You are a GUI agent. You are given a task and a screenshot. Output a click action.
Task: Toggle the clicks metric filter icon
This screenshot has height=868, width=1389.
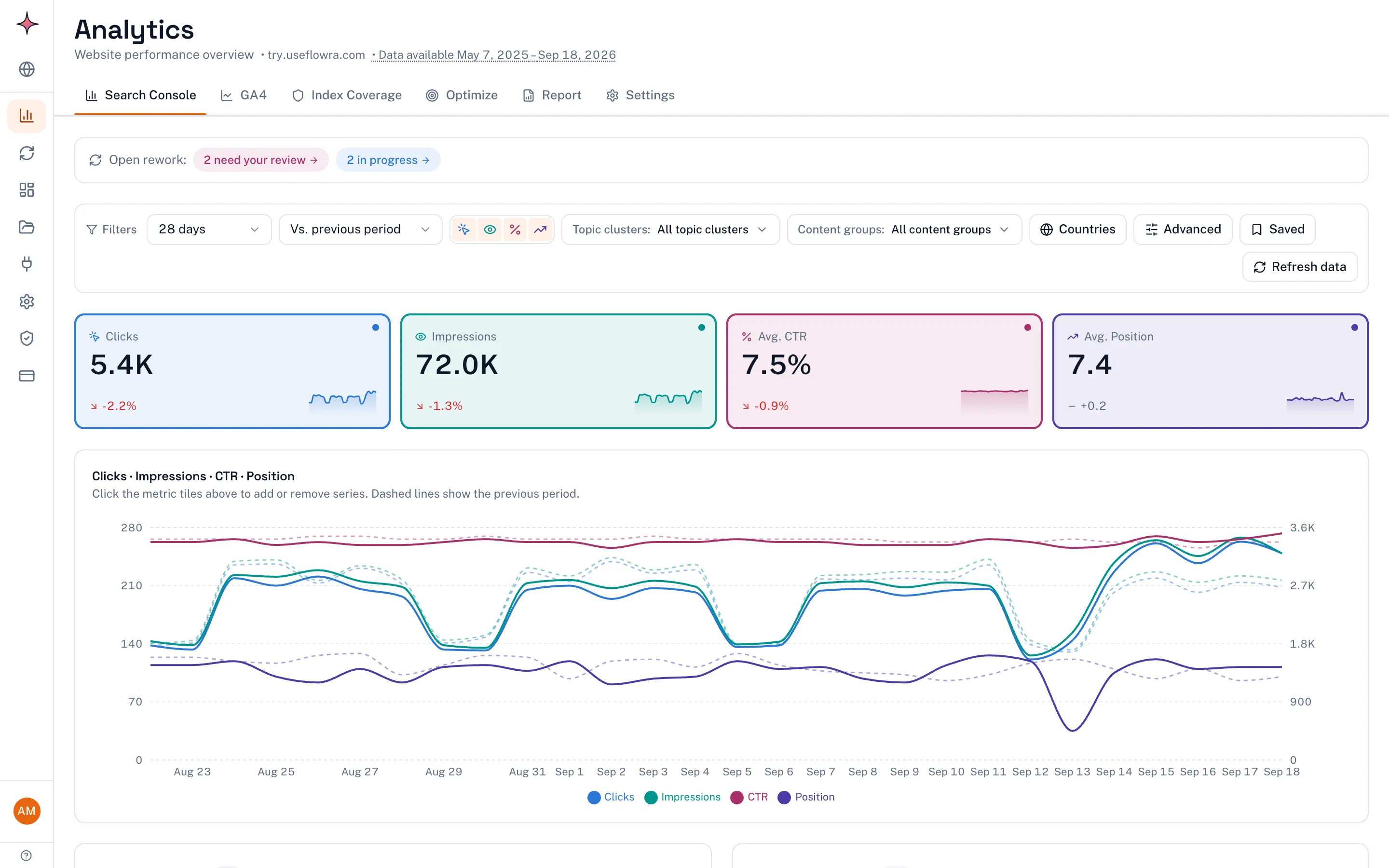pyautogui.click(x=464, y=230)
